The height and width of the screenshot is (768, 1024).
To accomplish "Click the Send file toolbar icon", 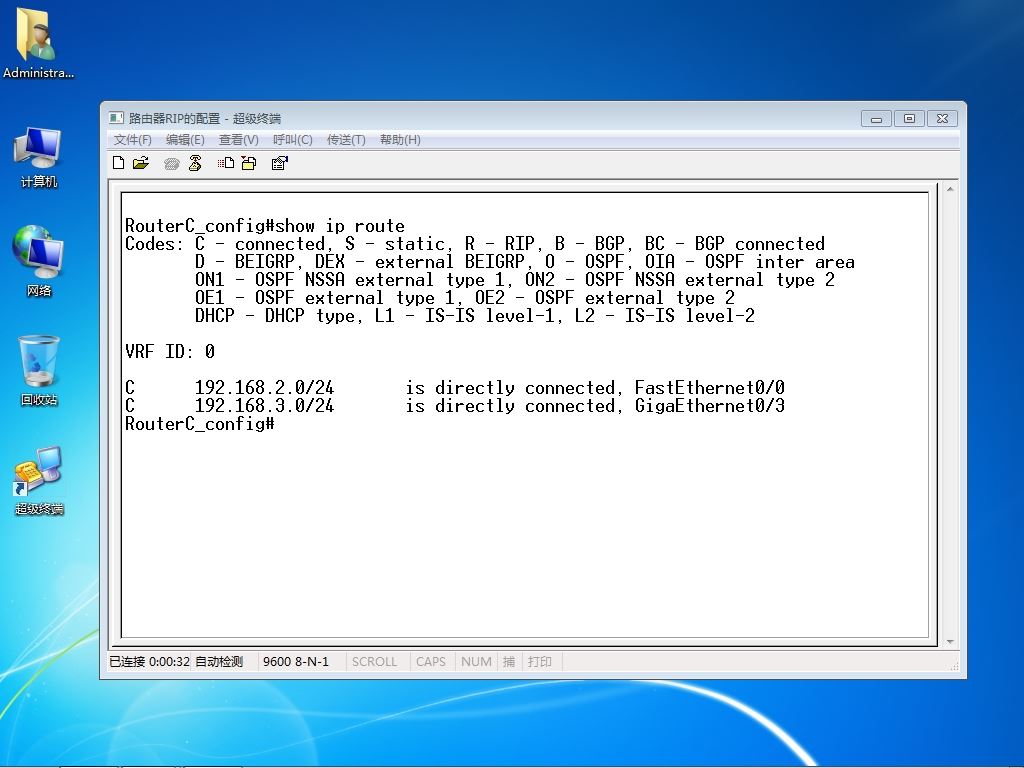I will tap(226, 163).
